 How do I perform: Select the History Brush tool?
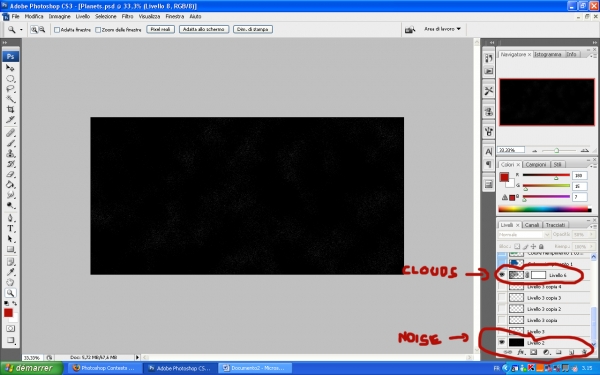click(x=10, y=164)
